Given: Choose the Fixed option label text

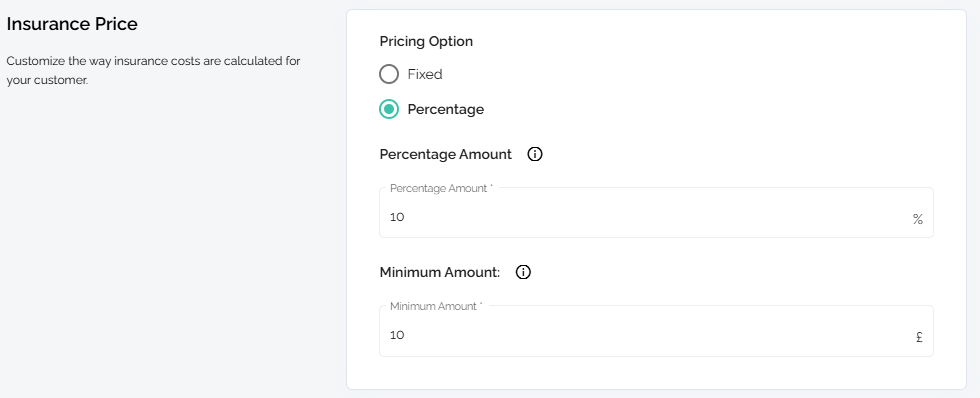Looking at the screenshot, I should [x=425, y=74].
